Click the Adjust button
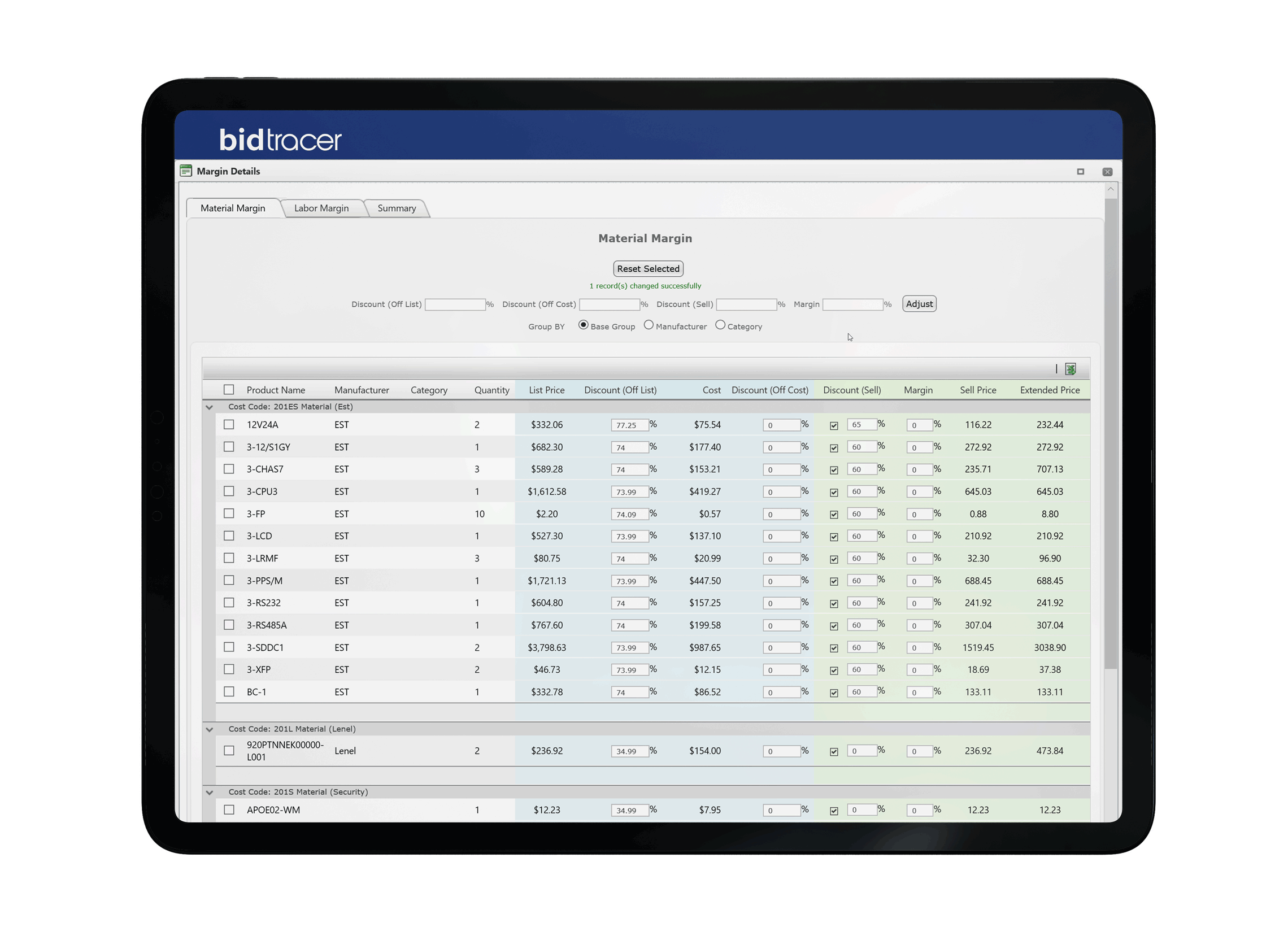Image resolution: width=1288 pixels, height=949 pixels. pyautogui.click(x=919, y=304)
